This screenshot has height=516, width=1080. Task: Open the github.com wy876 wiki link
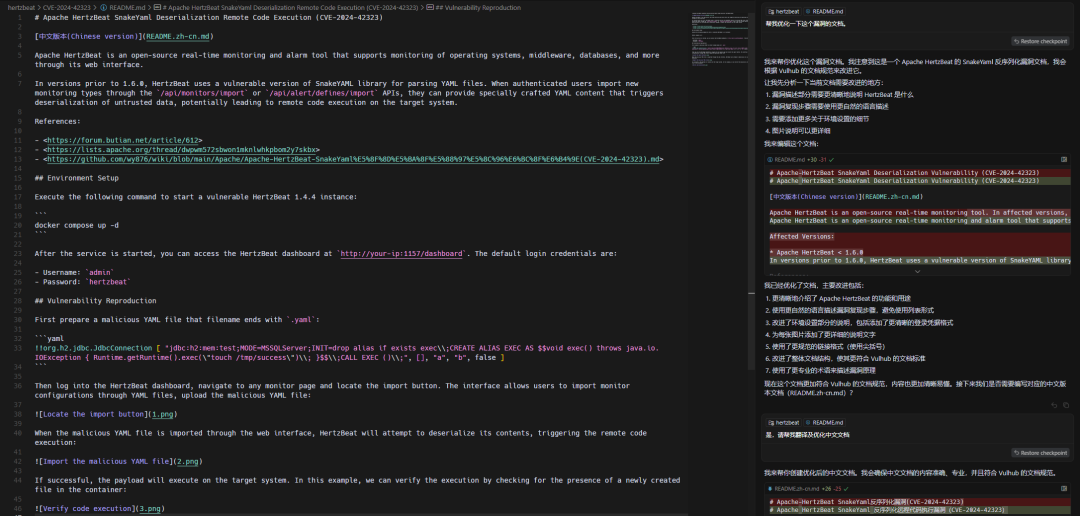tap(353, 159)
